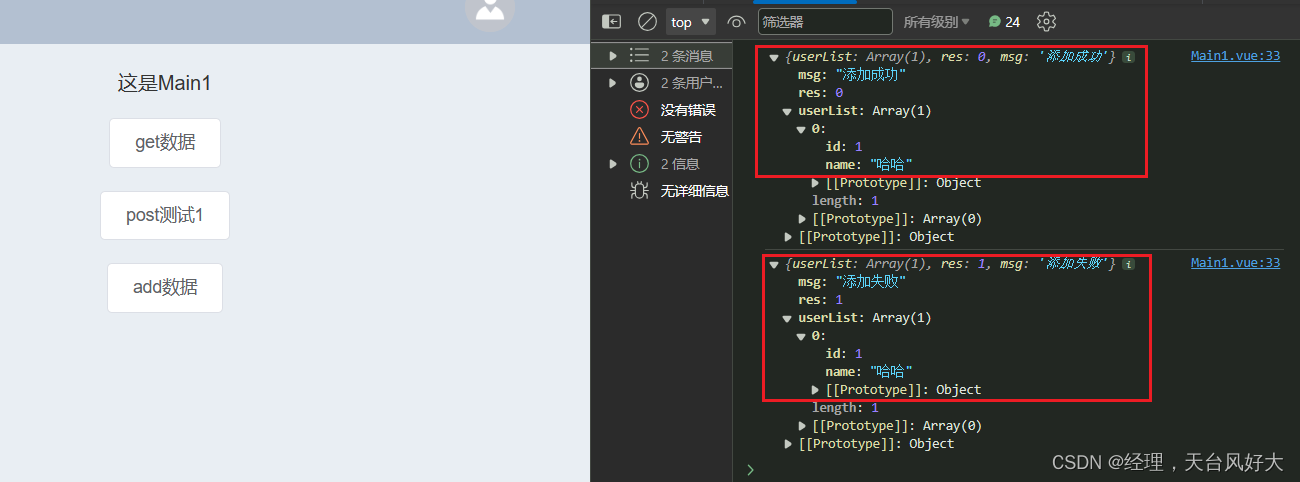The image size is (1300, 482).
Task: Select the 无警告 warnings filter
Action: point(661,136)
